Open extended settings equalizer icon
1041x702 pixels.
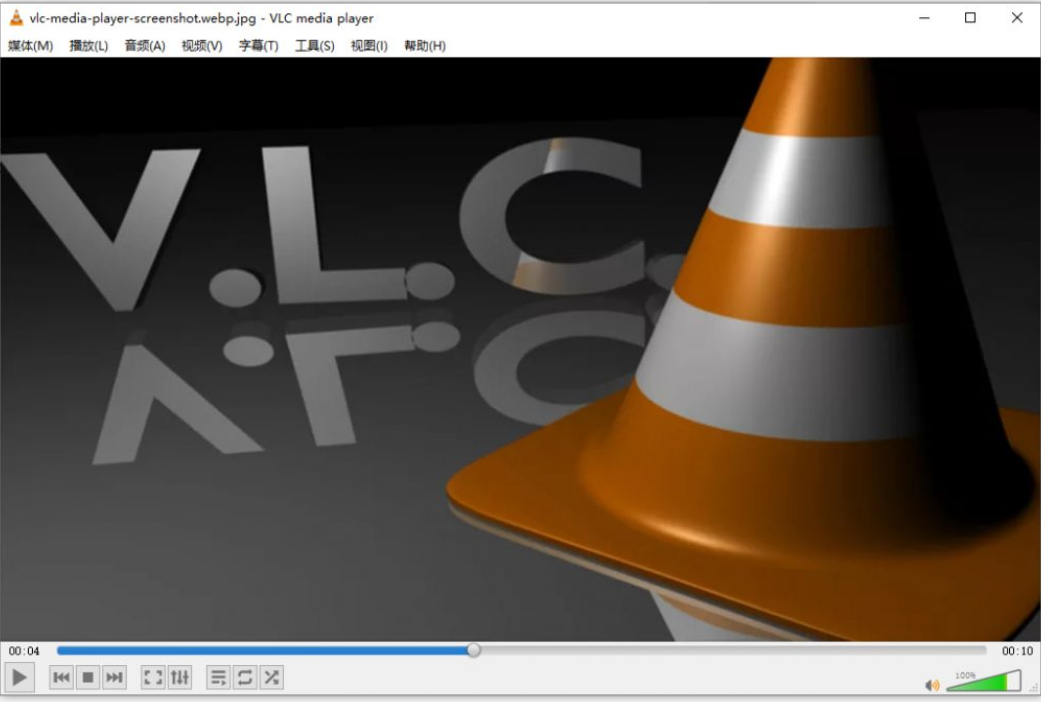(180, 677)
